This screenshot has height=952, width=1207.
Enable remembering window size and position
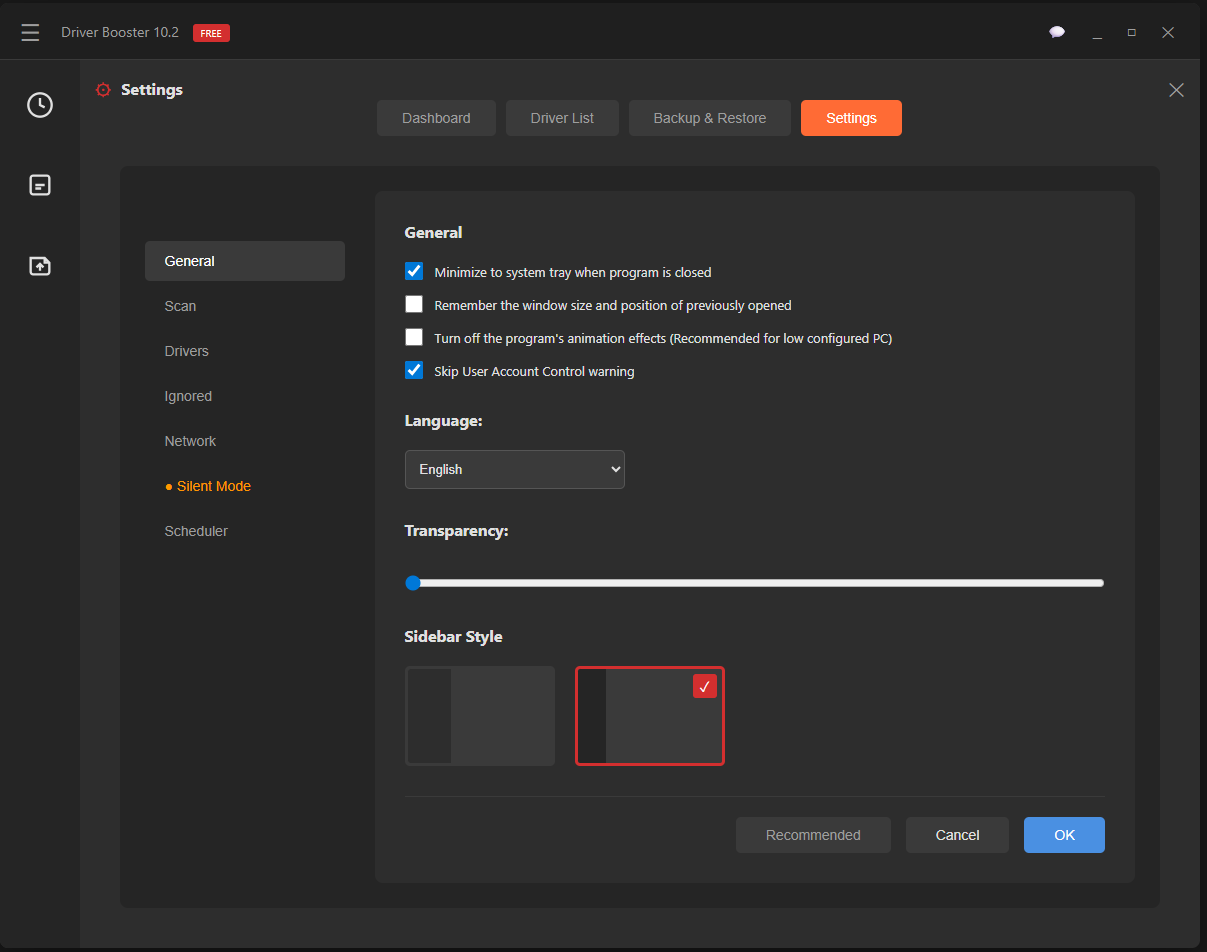(414, 304)
